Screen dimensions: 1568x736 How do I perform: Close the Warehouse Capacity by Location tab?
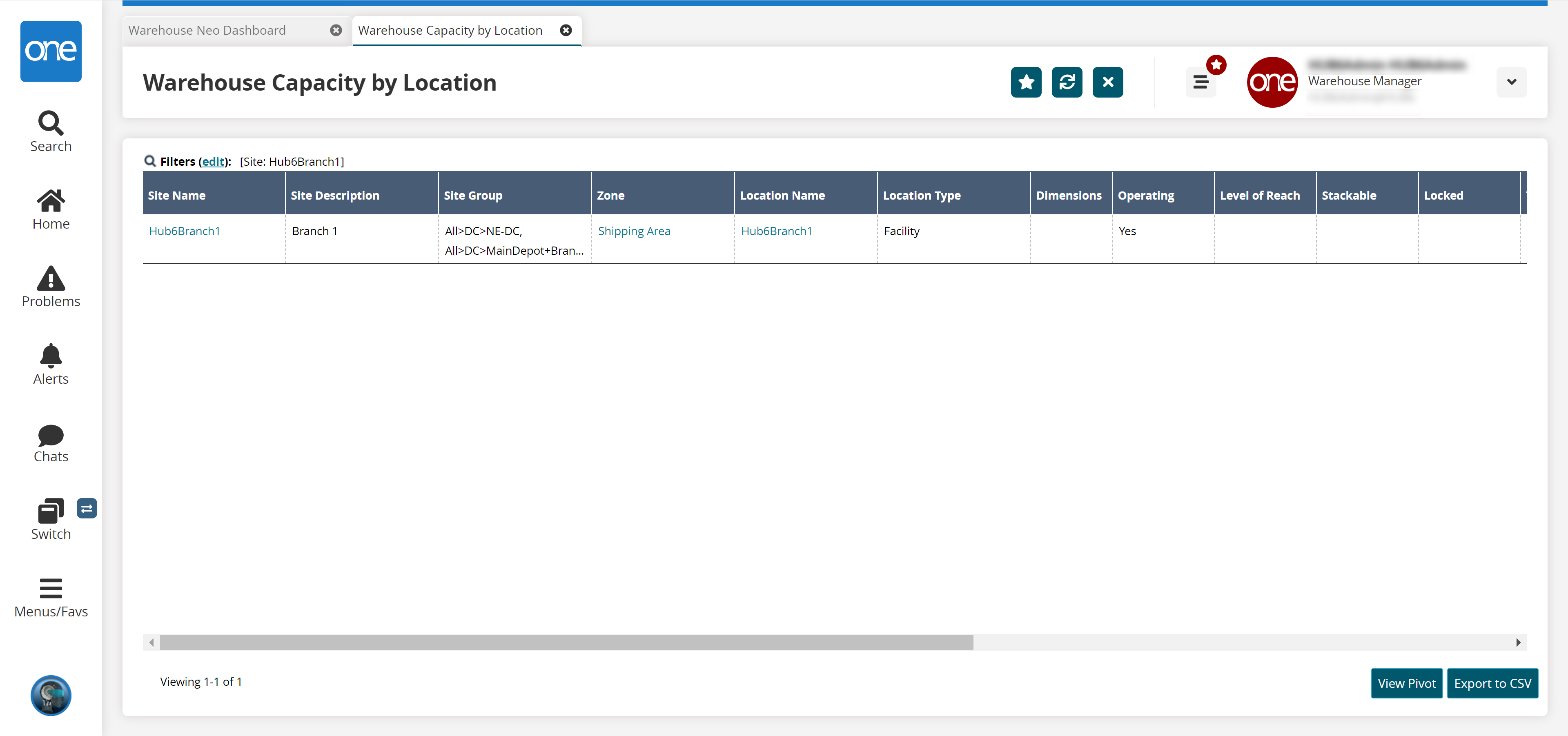click(566, 31)
